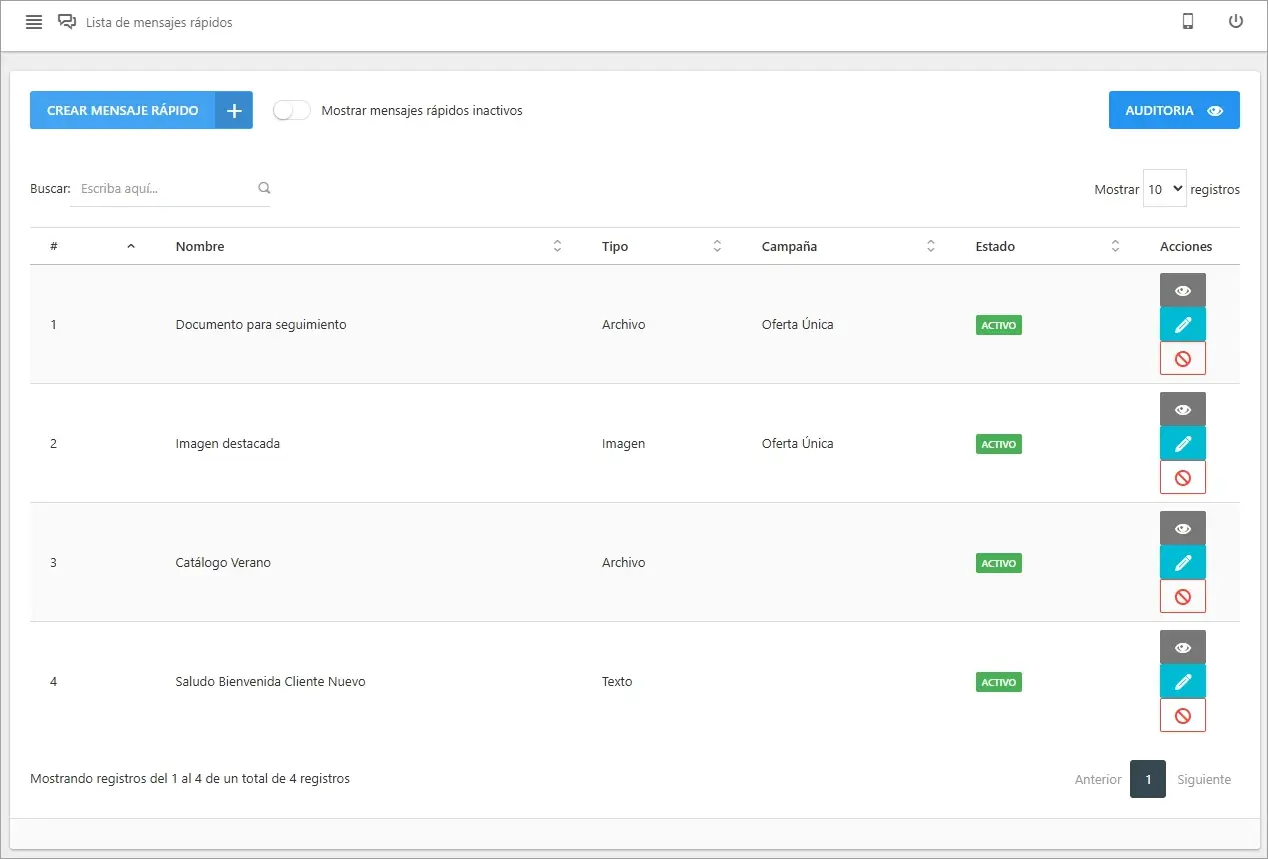The image size is (1268, 859).
Task: View the Saludo Bienvenida Cliente Nuevo details
Action: pos(1182,648)
